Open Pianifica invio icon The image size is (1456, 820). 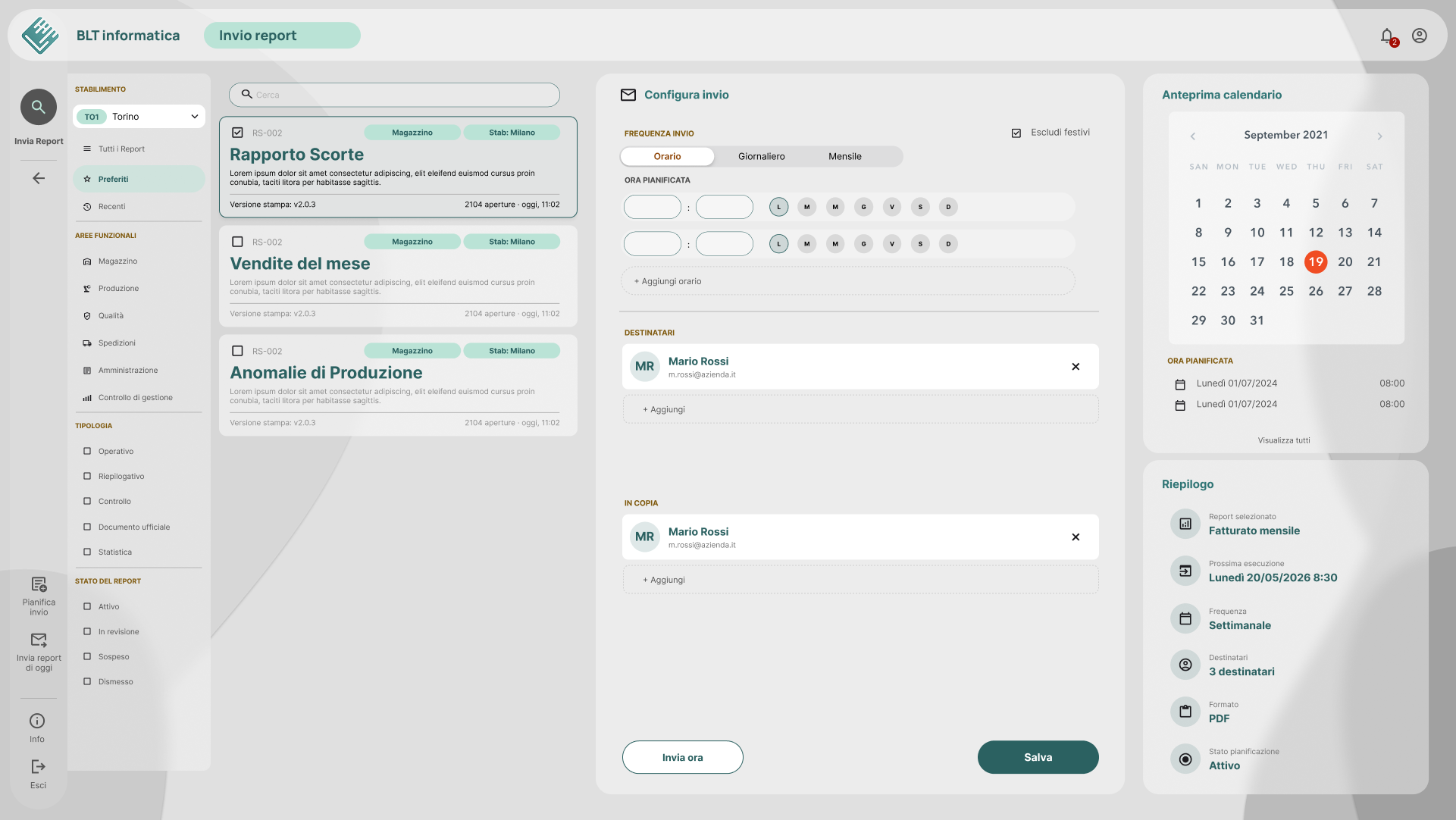(39, 584)
